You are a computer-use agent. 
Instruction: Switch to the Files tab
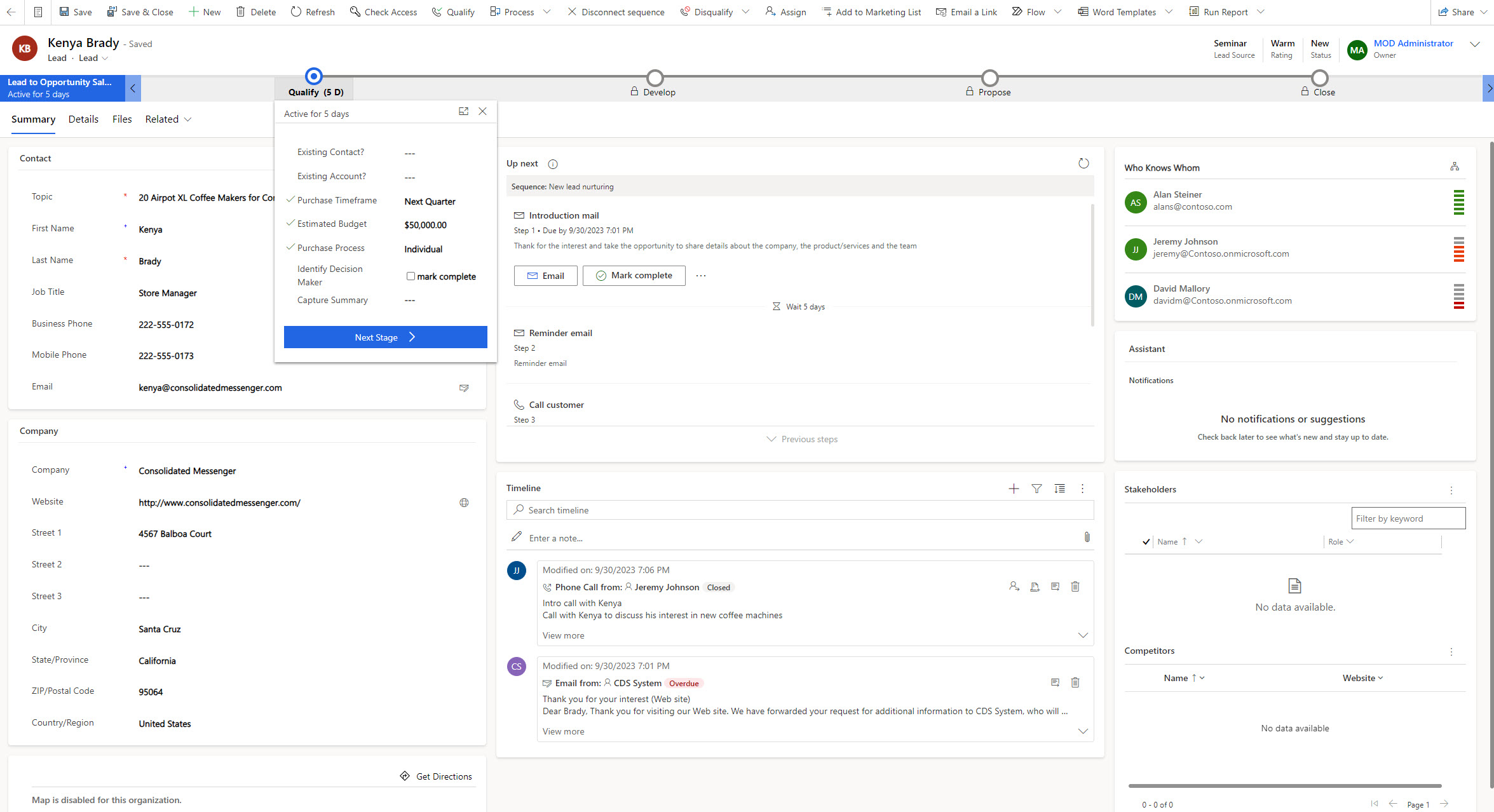point(122,119)
